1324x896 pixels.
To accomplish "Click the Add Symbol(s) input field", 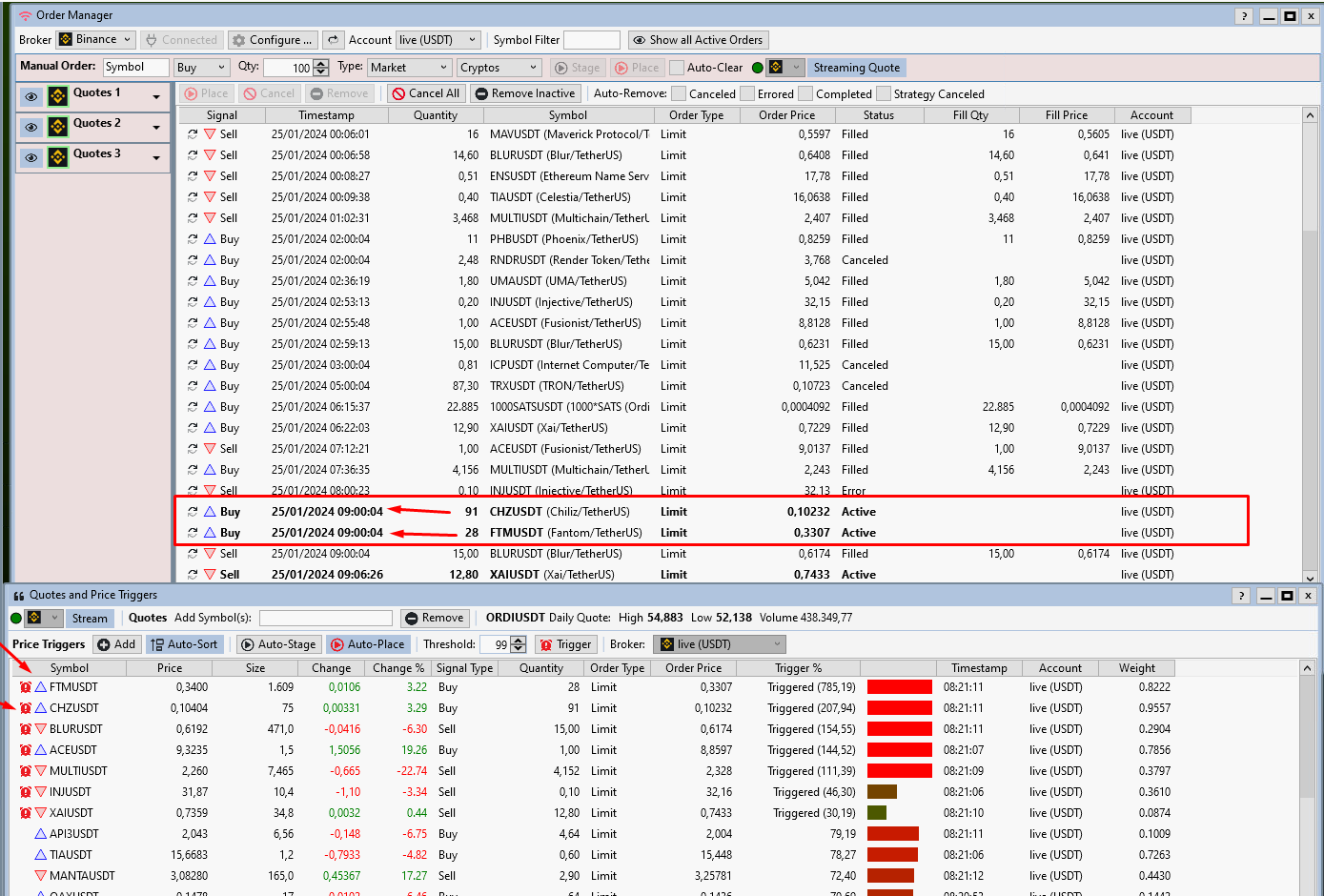I will [x=326, y=619].
